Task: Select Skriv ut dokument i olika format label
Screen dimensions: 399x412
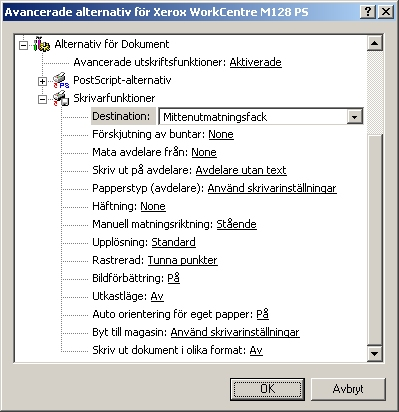Action: click(169, 350)
